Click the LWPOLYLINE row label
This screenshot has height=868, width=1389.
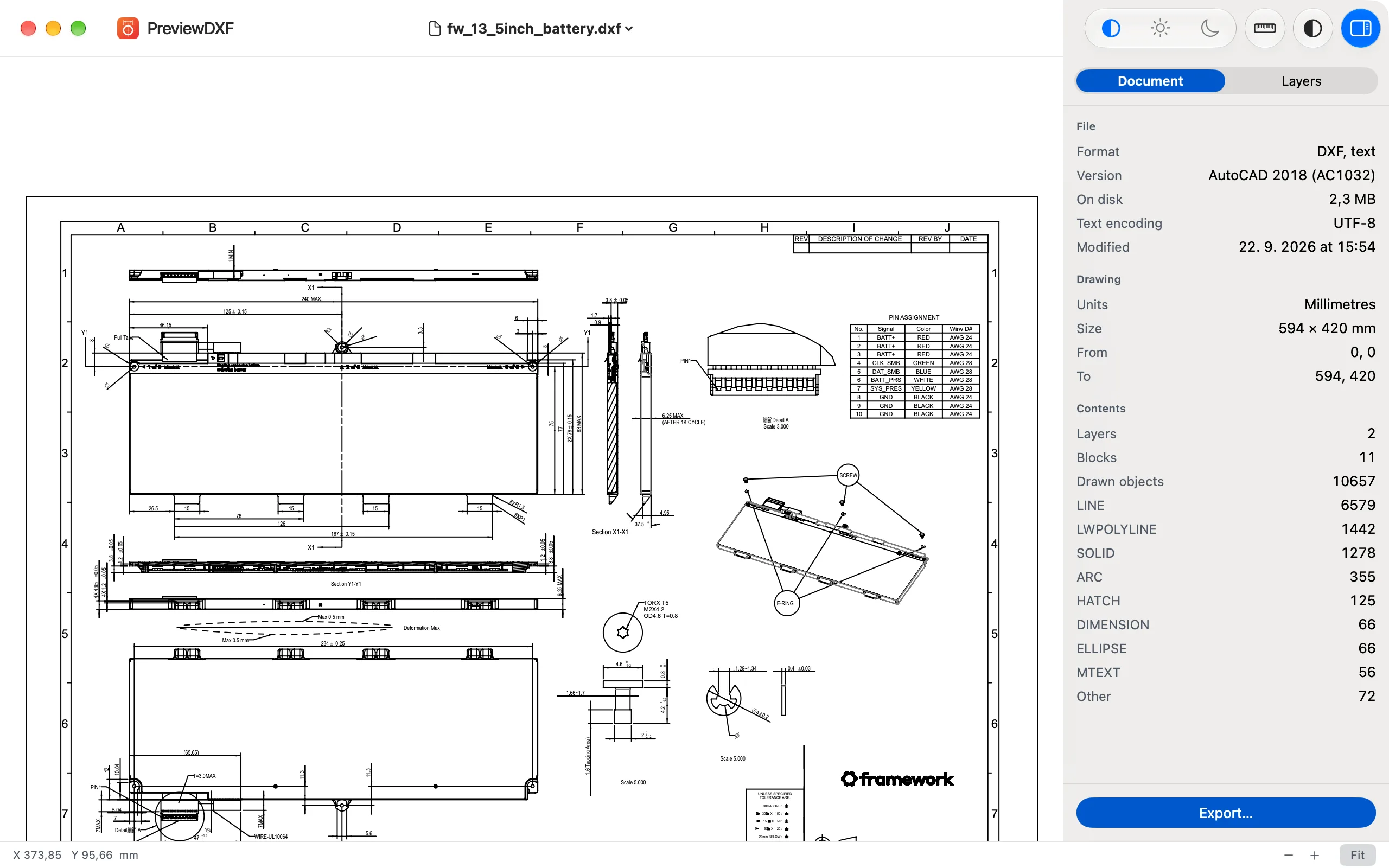(x=1117, y=529)
